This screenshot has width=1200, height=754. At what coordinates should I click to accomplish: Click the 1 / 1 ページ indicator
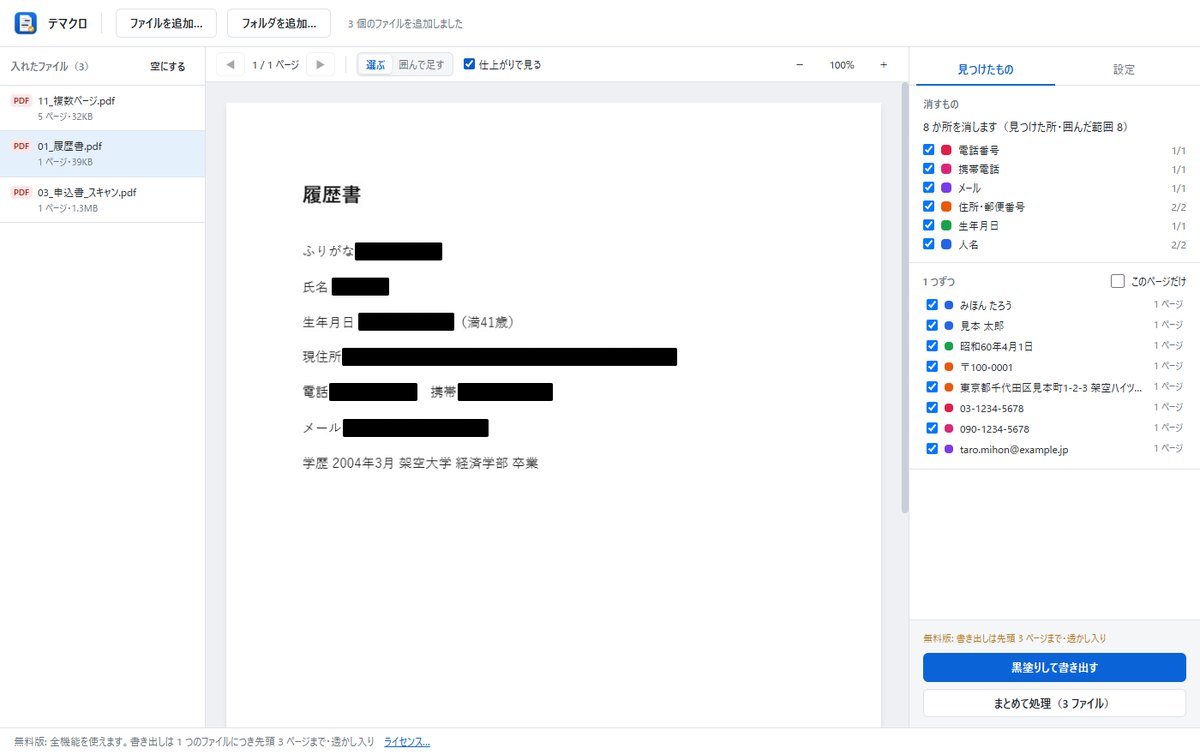pyautogui.click(x=275, y=65)
